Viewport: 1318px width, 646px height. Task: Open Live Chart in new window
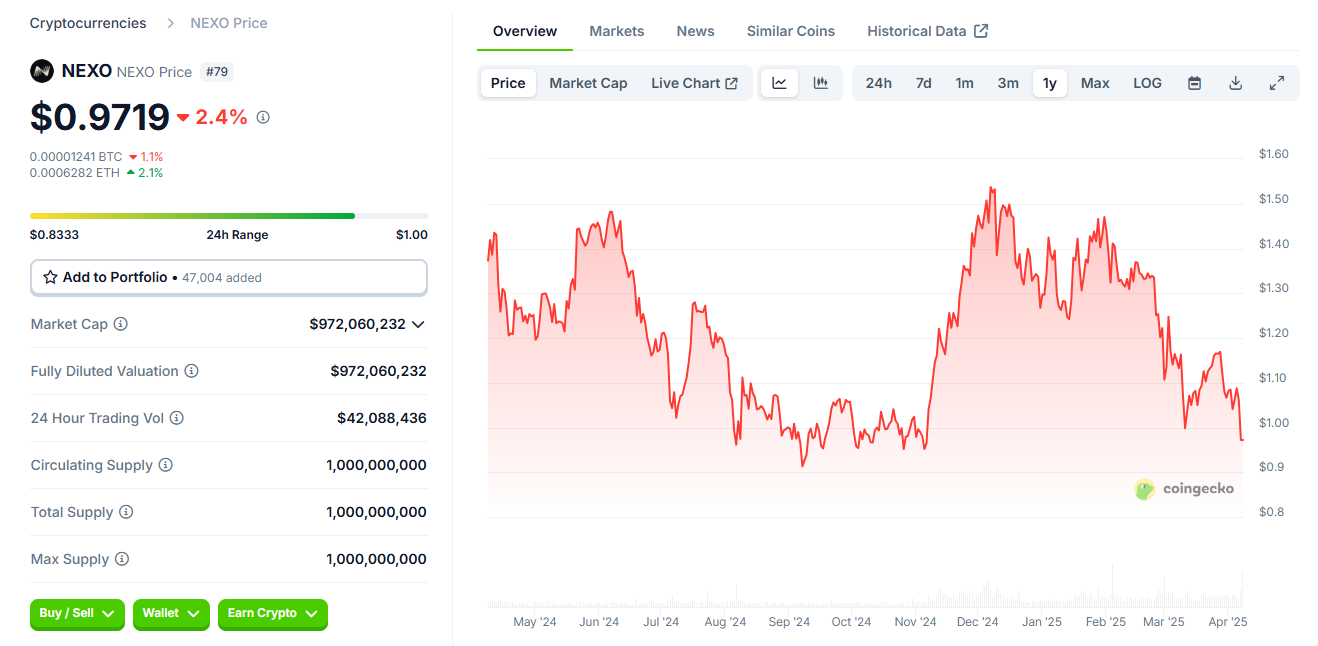point(694,82)
